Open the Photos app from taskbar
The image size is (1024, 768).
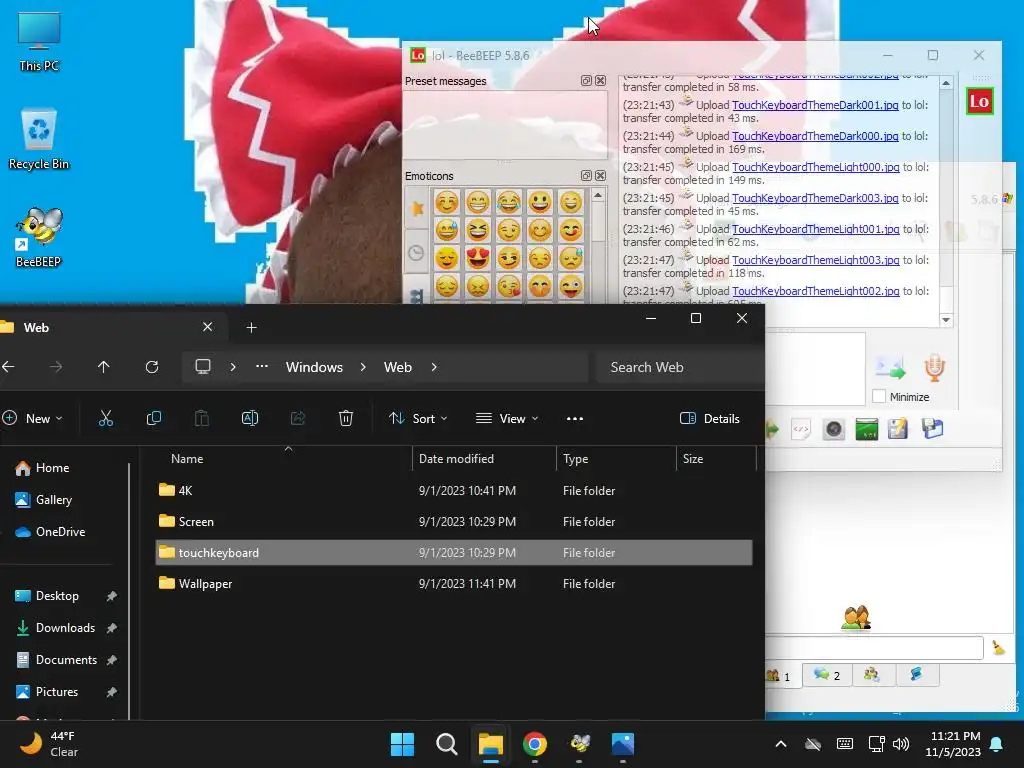pyautogui.click(x=623, y=744)
